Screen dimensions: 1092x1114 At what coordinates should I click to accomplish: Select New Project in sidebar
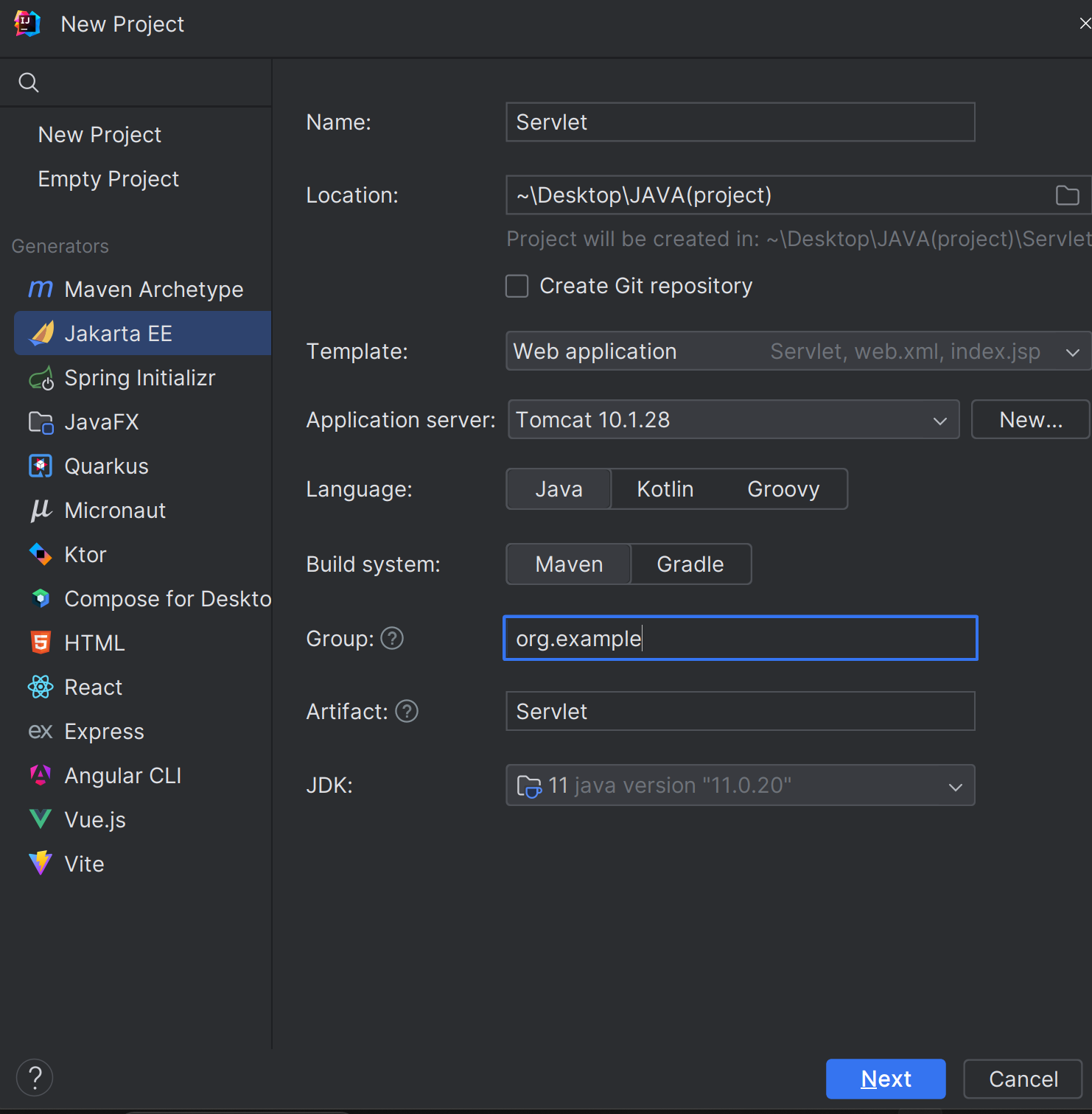click(100, 135)
